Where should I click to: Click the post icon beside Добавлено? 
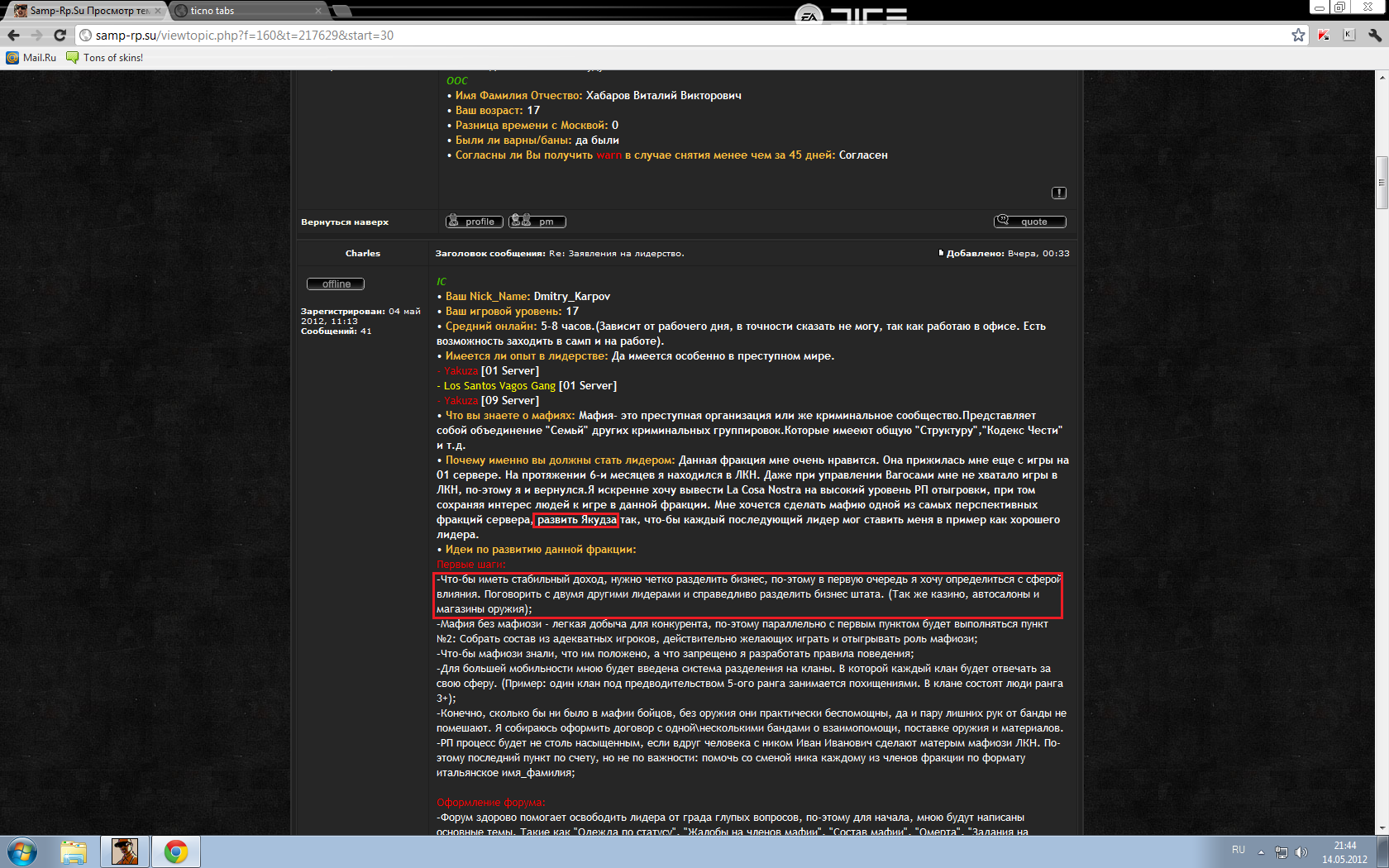pyautogui.click(x=941, y=253)
